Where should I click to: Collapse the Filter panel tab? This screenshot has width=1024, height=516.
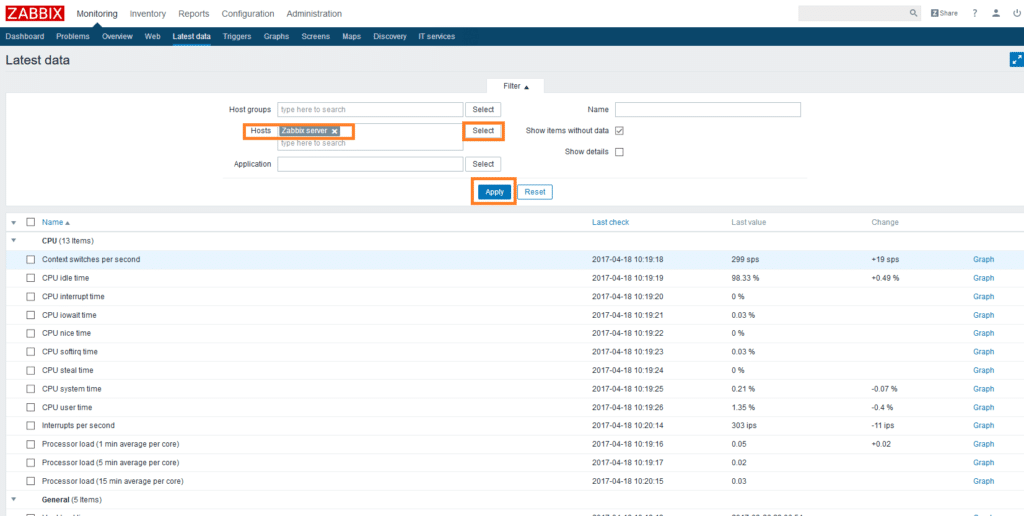coord(516,87)
